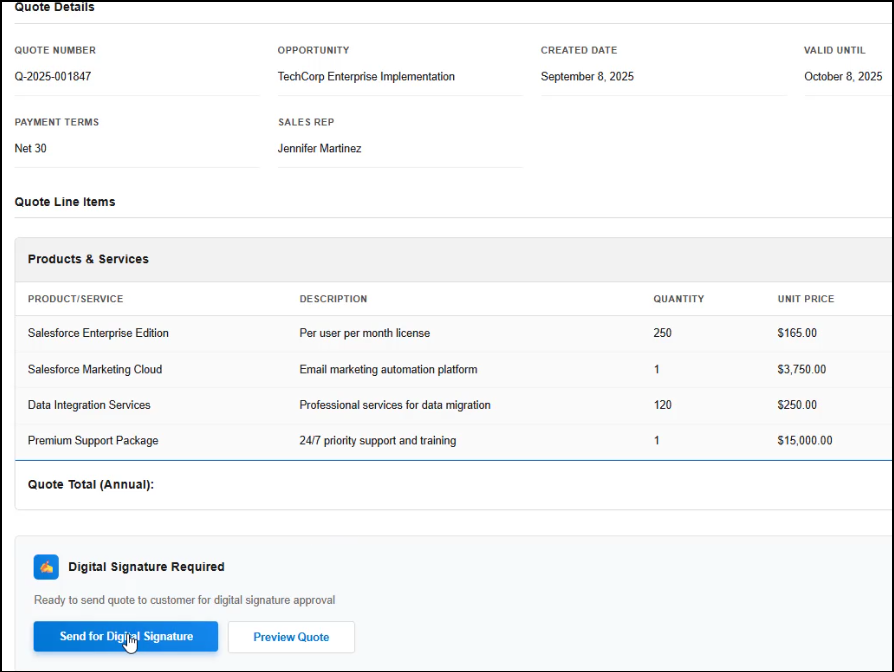This screenshot has width=894, height=672.
Task: Click the UNIT PRICE column header
Action: [x=805, y=299]
